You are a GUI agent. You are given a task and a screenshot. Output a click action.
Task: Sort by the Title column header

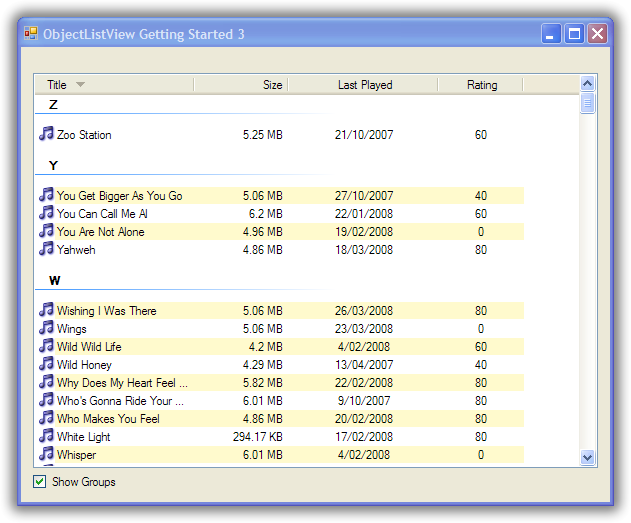[57, 85]
